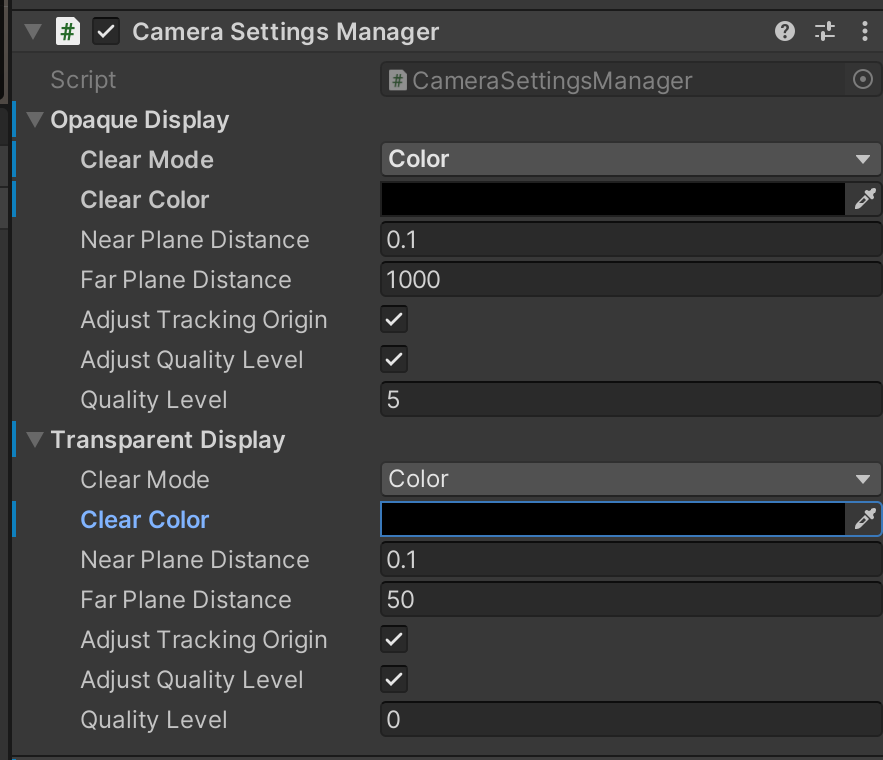Toggle Opaque Display Adjust Tracking Origin checkbox
This screenshot has height=760, width=883.
[395, 320]
